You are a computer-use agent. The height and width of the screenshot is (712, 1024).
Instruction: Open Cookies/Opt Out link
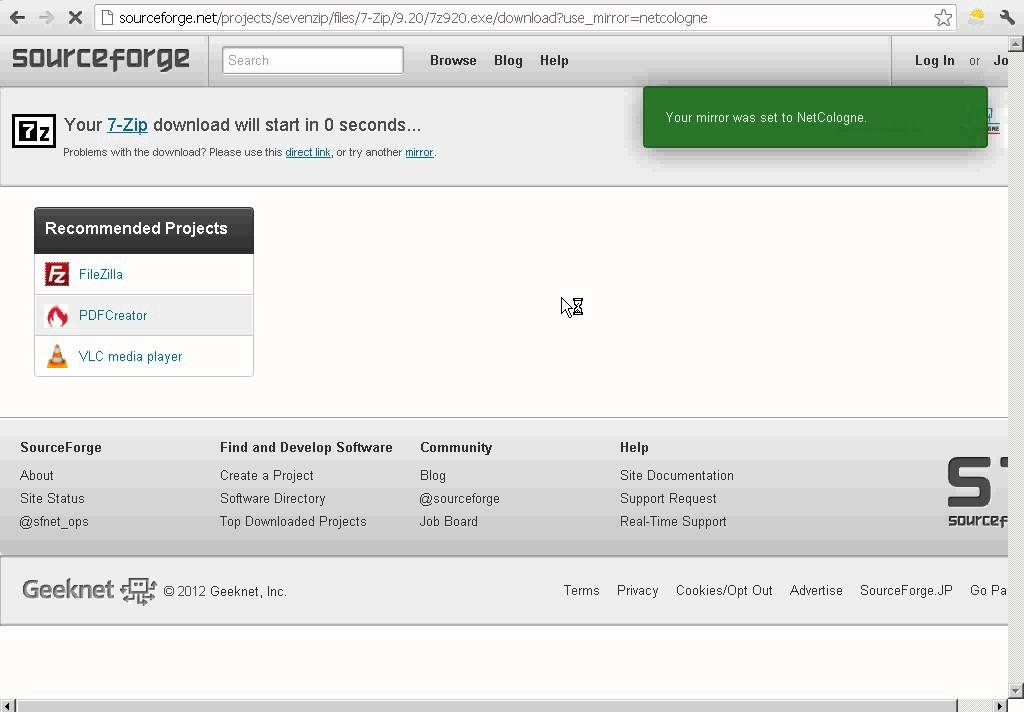[x=724, y=591]
